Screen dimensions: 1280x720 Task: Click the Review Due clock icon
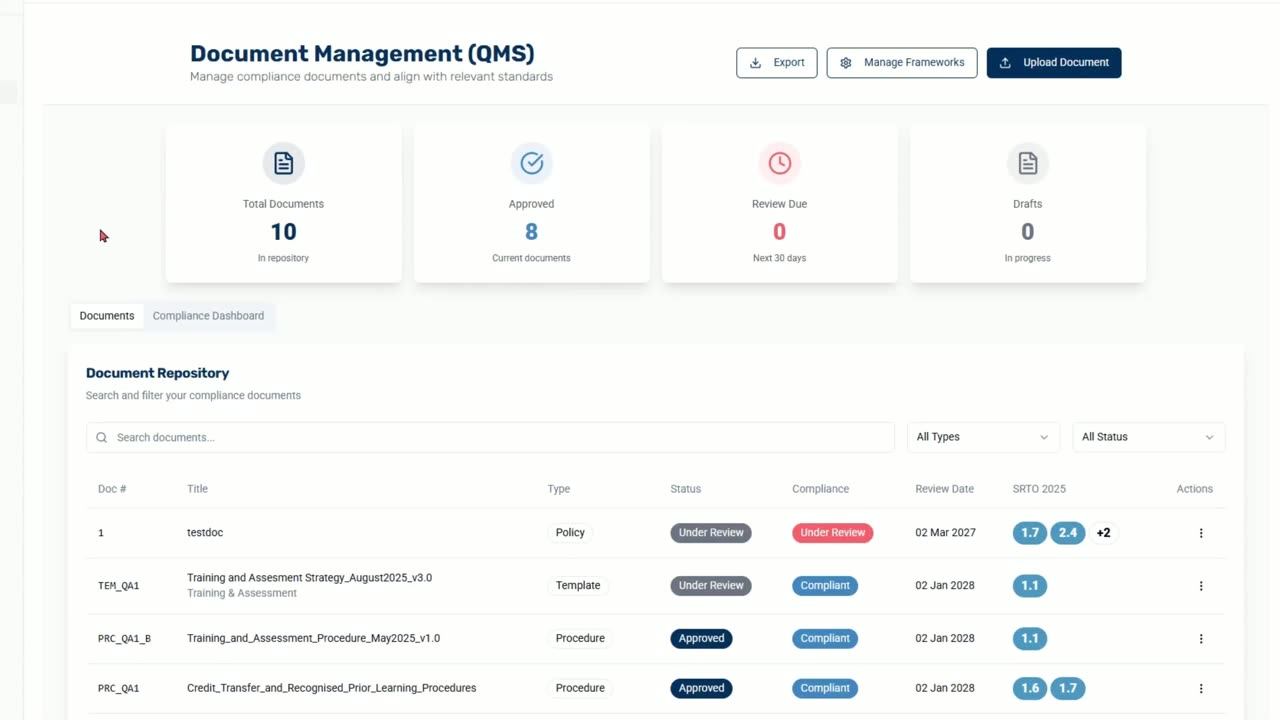(779, 163)
